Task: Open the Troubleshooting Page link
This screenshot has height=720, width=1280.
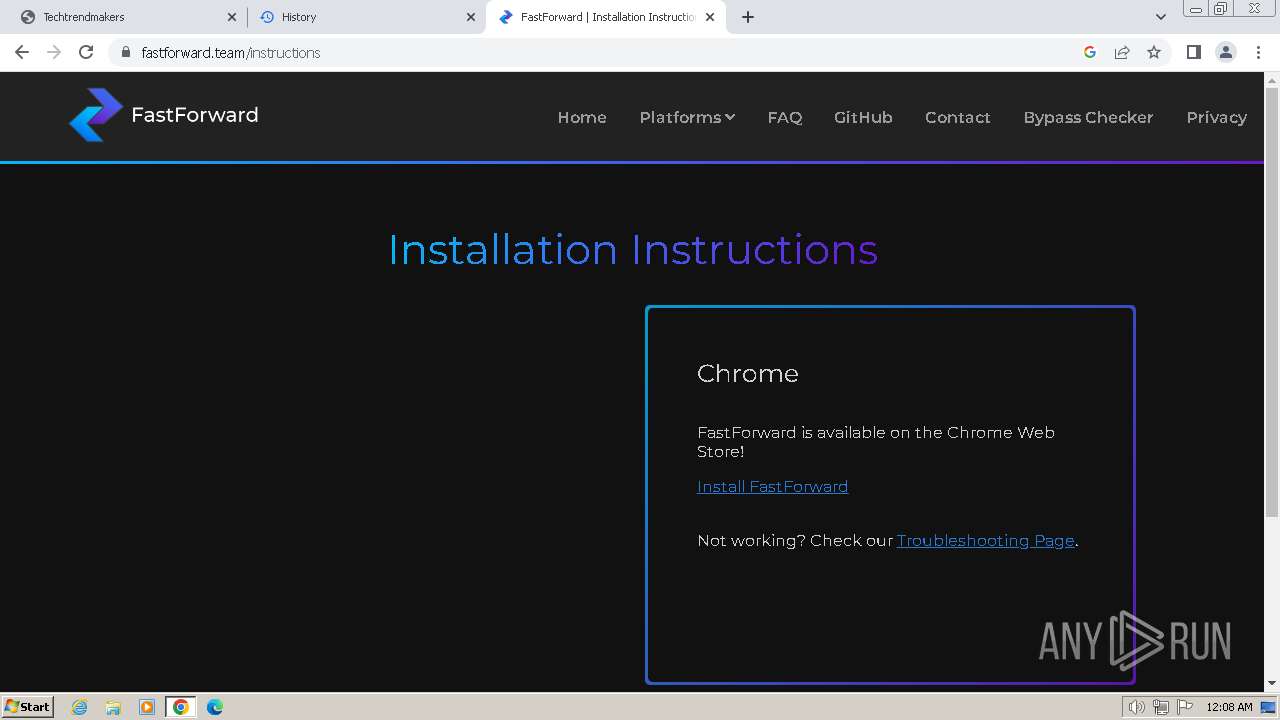Action: coord(986,540)
